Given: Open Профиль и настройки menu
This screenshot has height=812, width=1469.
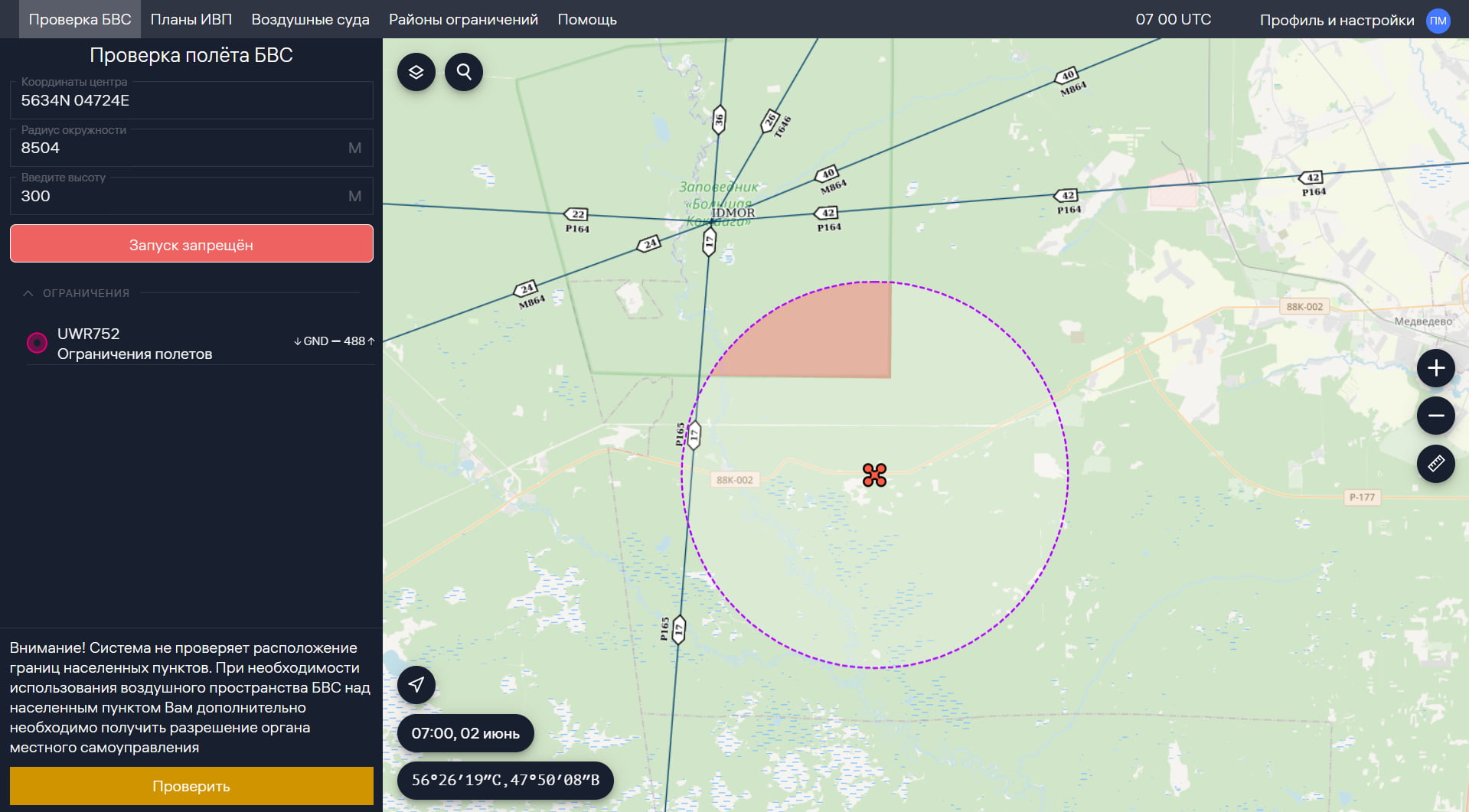Looking at the screenshot, I should click(x=1337, y=20).
